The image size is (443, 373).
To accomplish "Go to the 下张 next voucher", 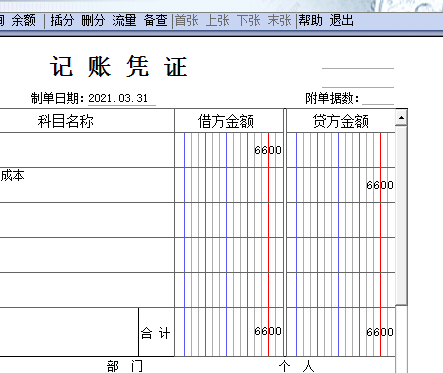I will pos(249,20).
